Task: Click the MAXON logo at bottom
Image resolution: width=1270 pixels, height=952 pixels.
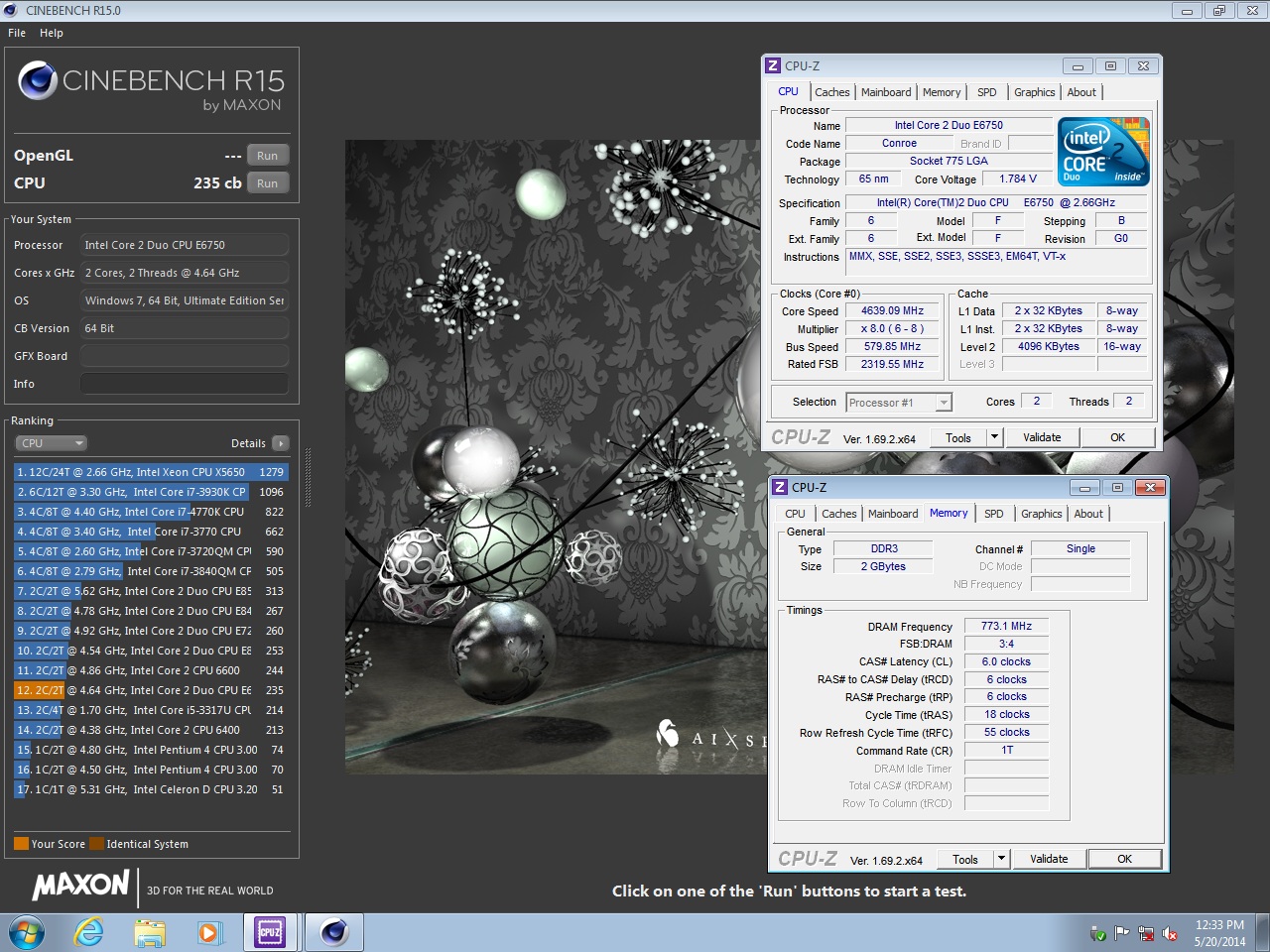Action: coord(81,885)
